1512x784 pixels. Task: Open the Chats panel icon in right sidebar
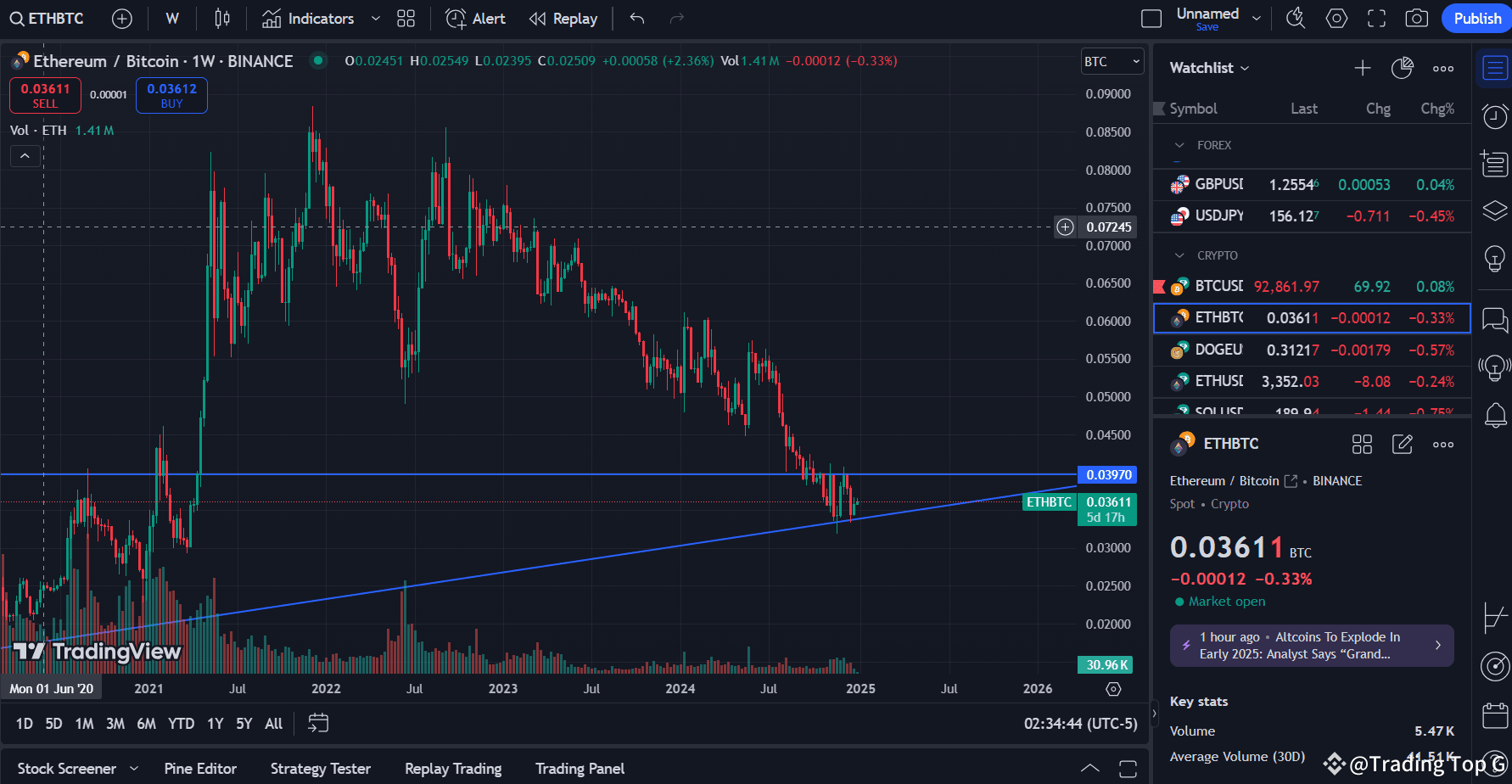1494,320
